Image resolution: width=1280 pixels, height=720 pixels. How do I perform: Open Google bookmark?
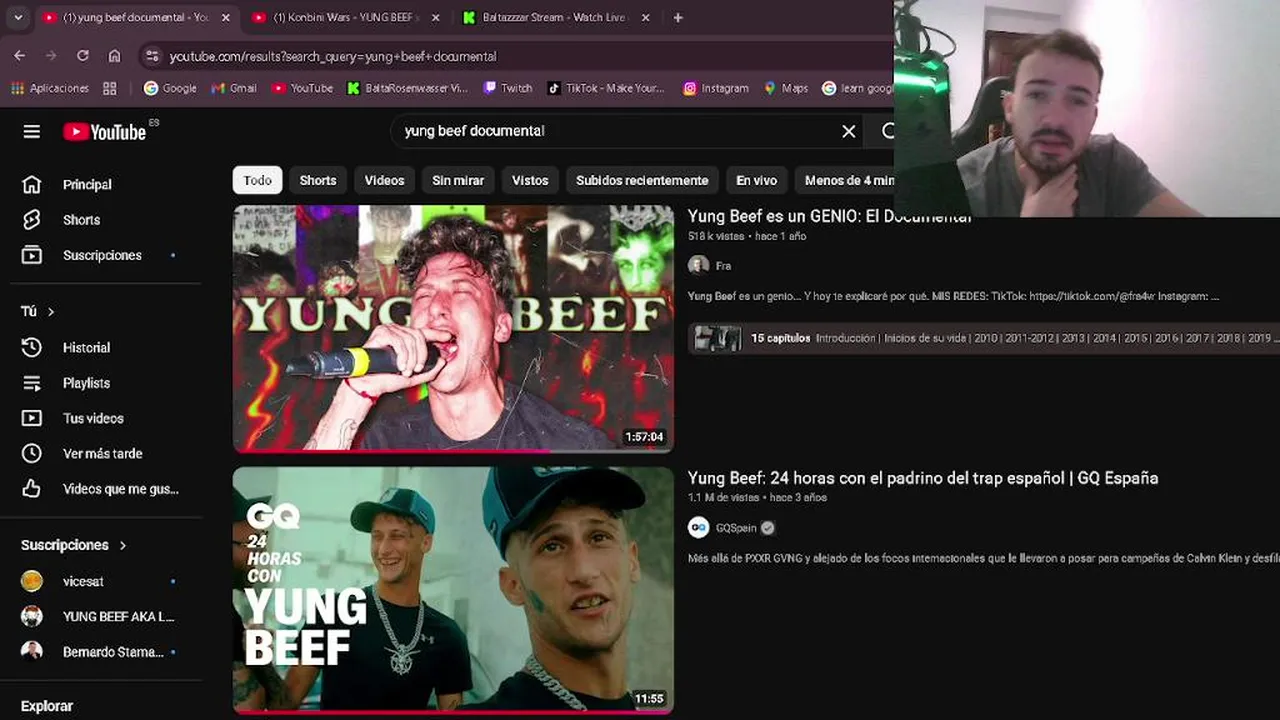tap(170, 88)
